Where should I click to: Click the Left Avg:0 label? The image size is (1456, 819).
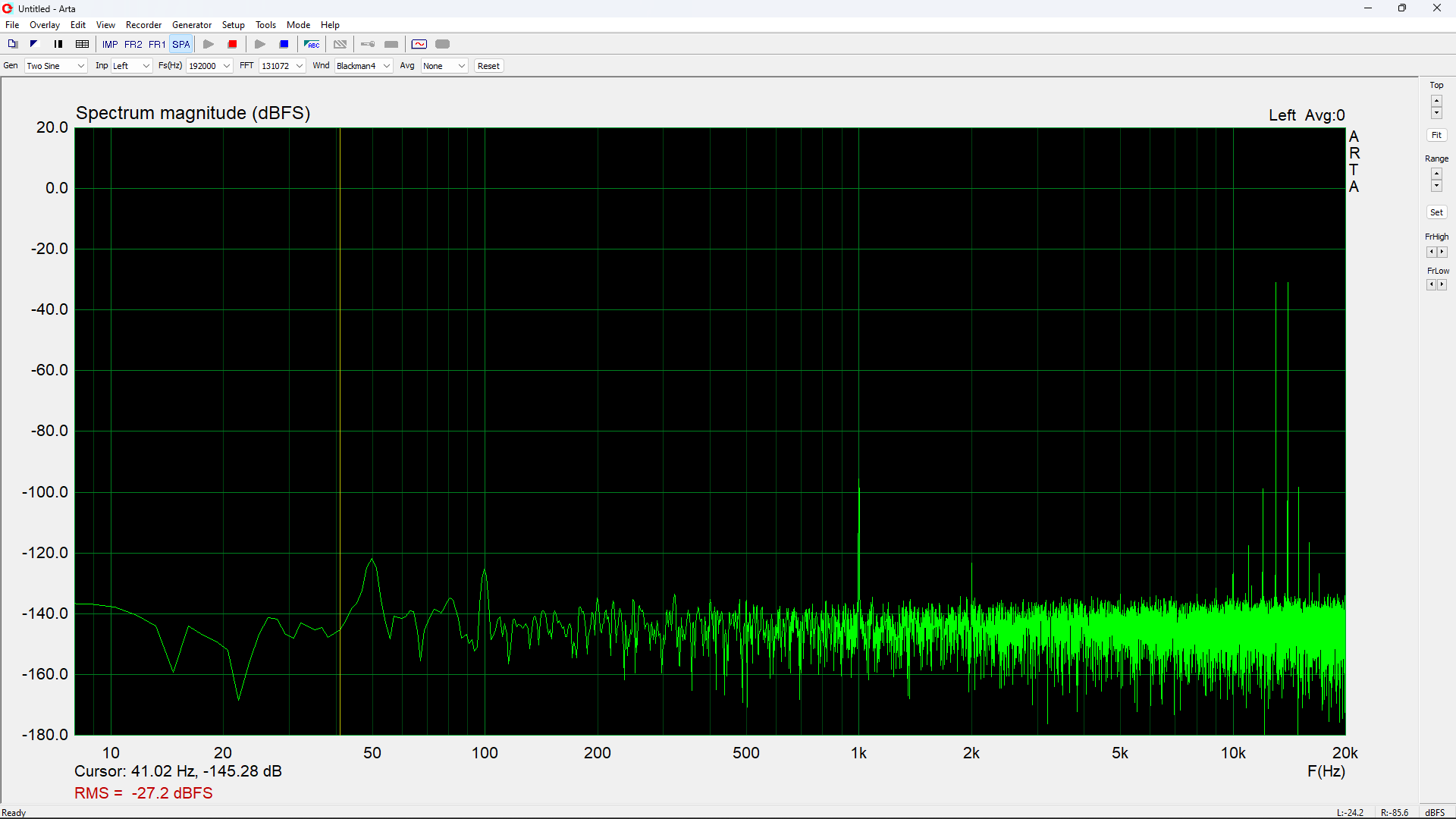click(1307, 115)
